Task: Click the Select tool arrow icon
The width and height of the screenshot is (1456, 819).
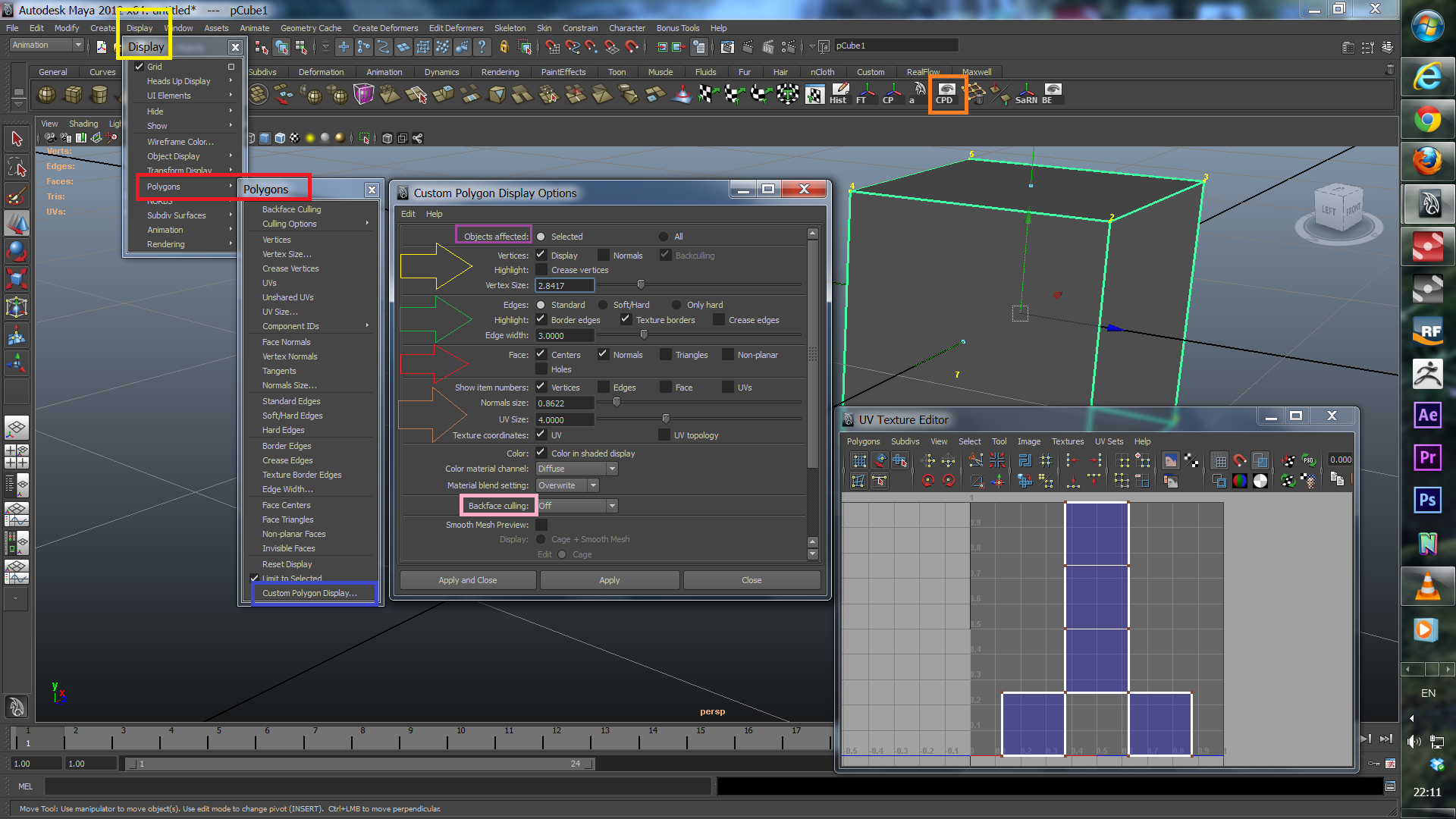Action: coord(17,139)
